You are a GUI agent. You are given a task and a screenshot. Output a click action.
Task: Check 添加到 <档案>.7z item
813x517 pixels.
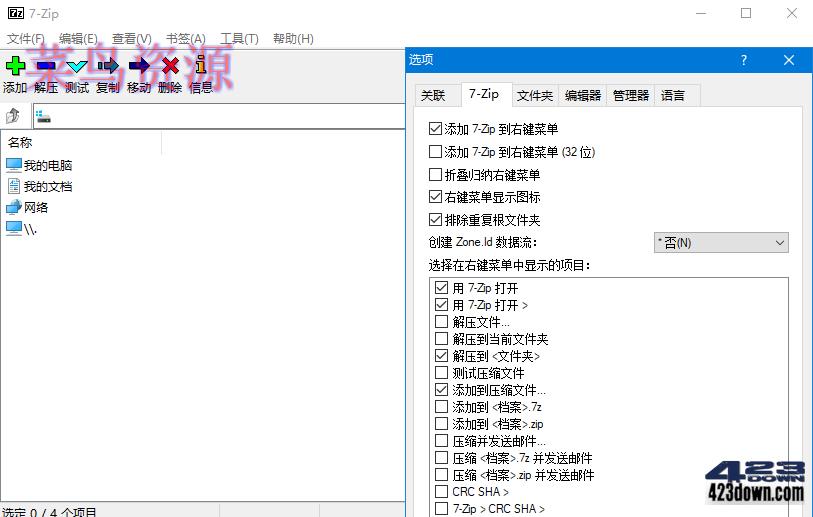pyautogui.click(x=441, y=407)
